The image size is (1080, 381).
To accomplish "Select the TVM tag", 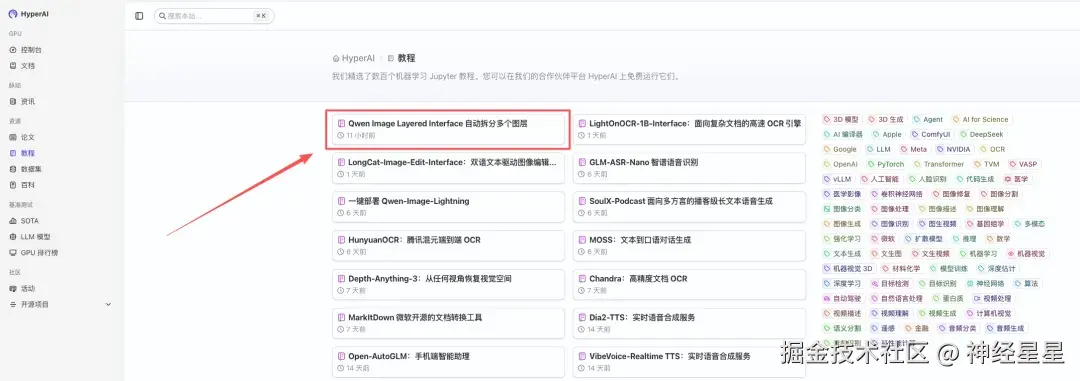I will [986, 164].
